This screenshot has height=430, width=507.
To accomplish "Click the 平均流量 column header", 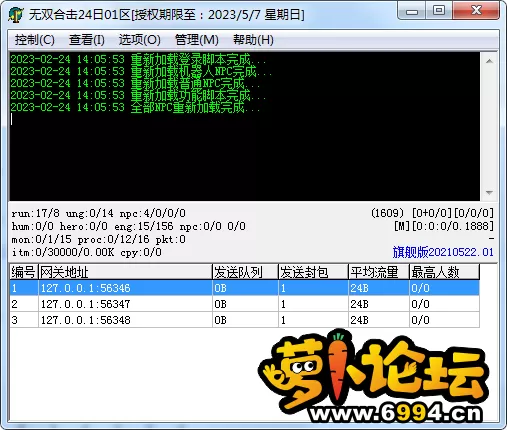I will pos(379,272).
